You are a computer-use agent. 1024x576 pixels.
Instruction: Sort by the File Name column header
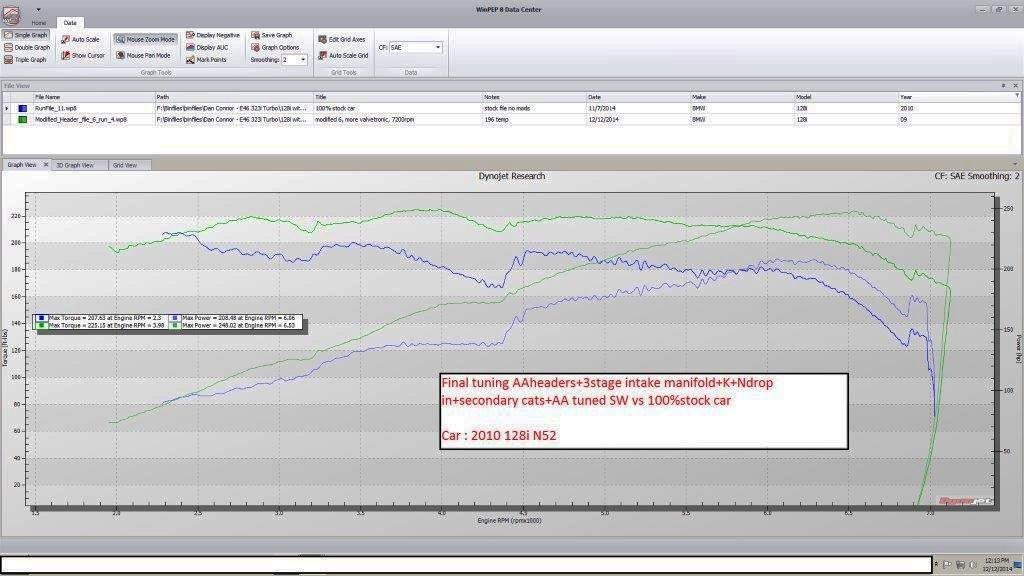(93, 97)
